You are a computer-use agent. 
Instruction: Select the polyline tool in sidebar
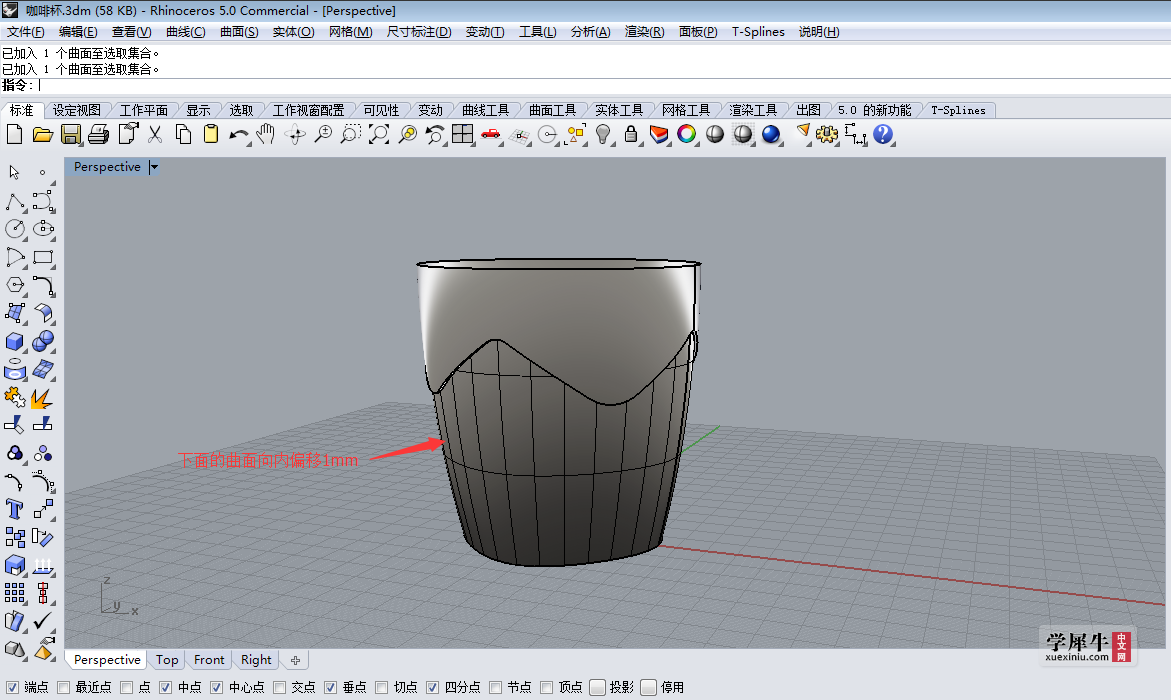tap(14, 201)
